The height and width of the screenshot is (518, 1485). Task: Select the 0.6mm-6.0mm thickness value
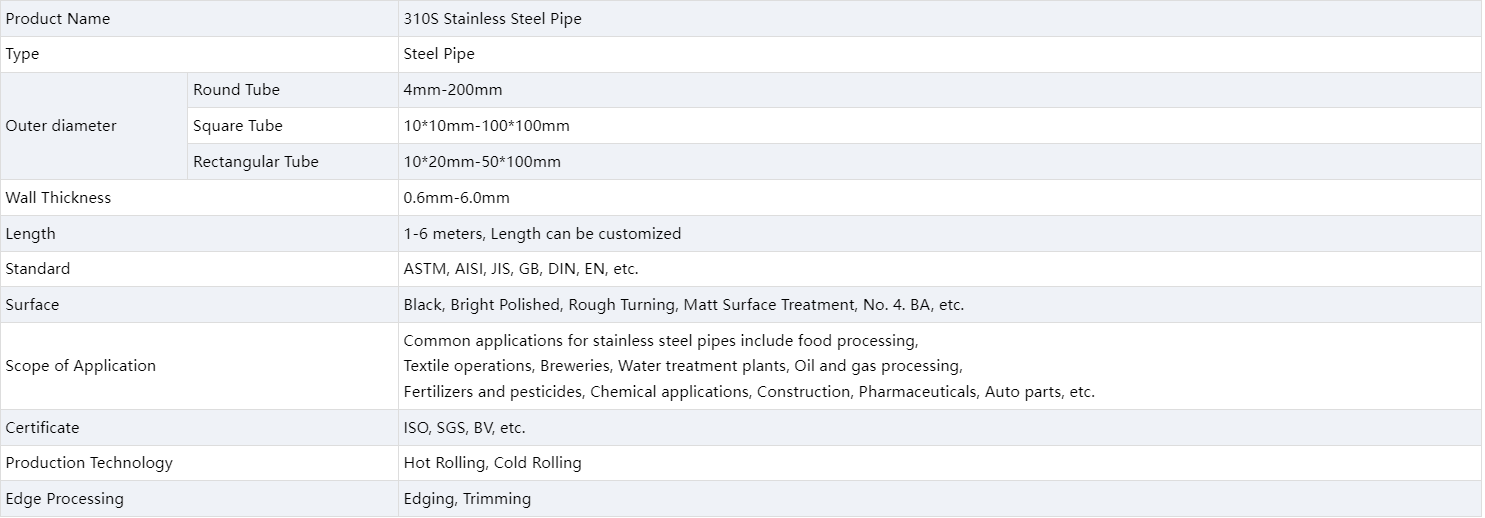pos(456,198)
